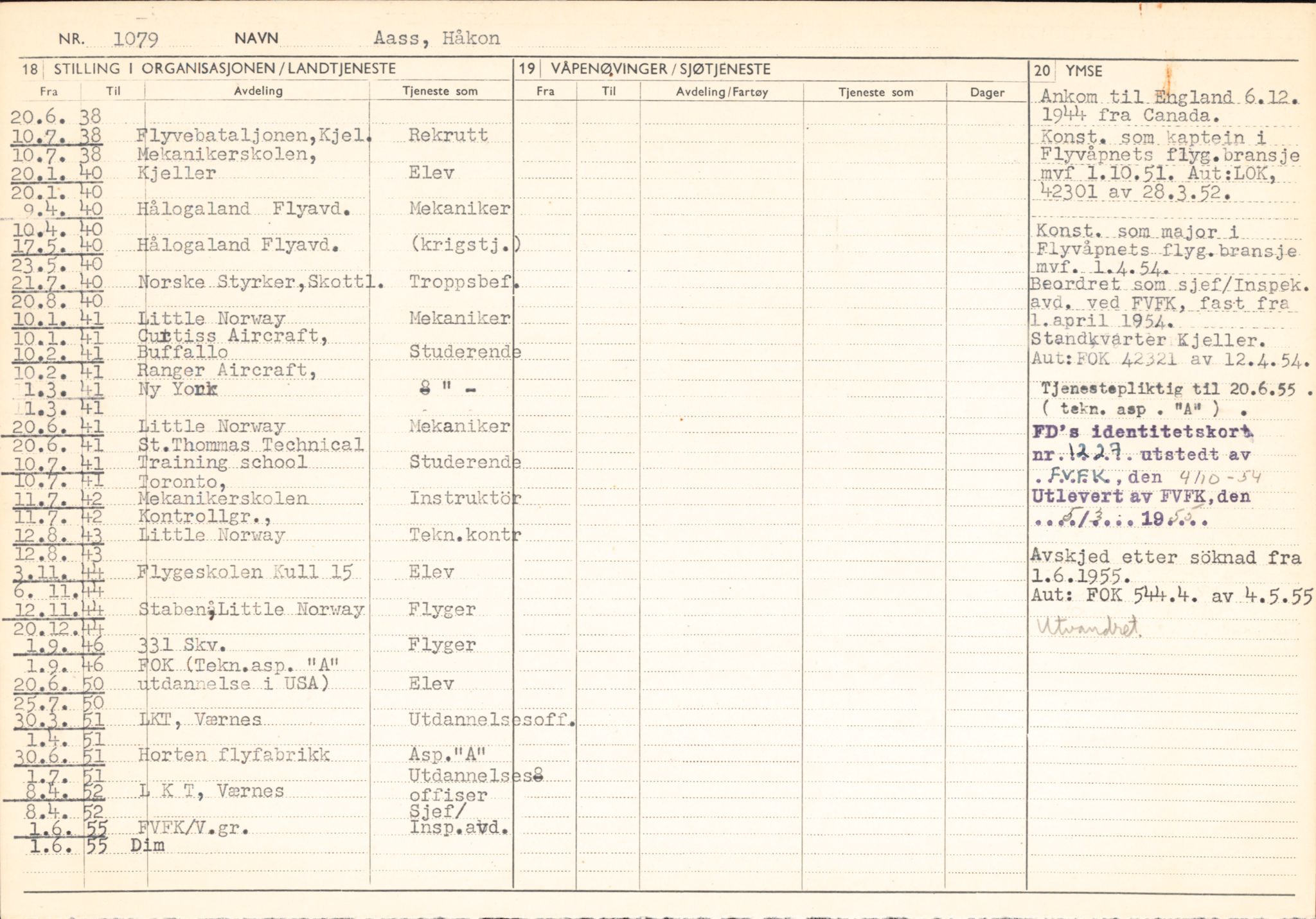Select Curtiss Aircraft, entry

click(233, 335)
